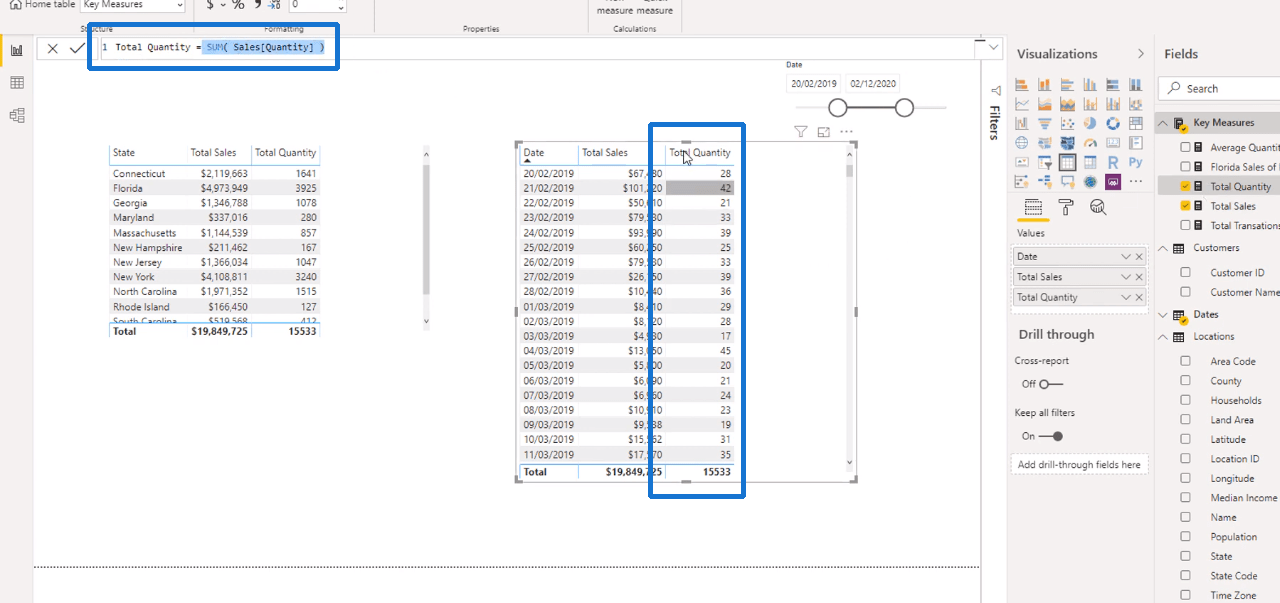The width and height of the screenshot is (1280, 603).
Task: Remove Total Quantity from Values well
Action: pos(1139,297)
